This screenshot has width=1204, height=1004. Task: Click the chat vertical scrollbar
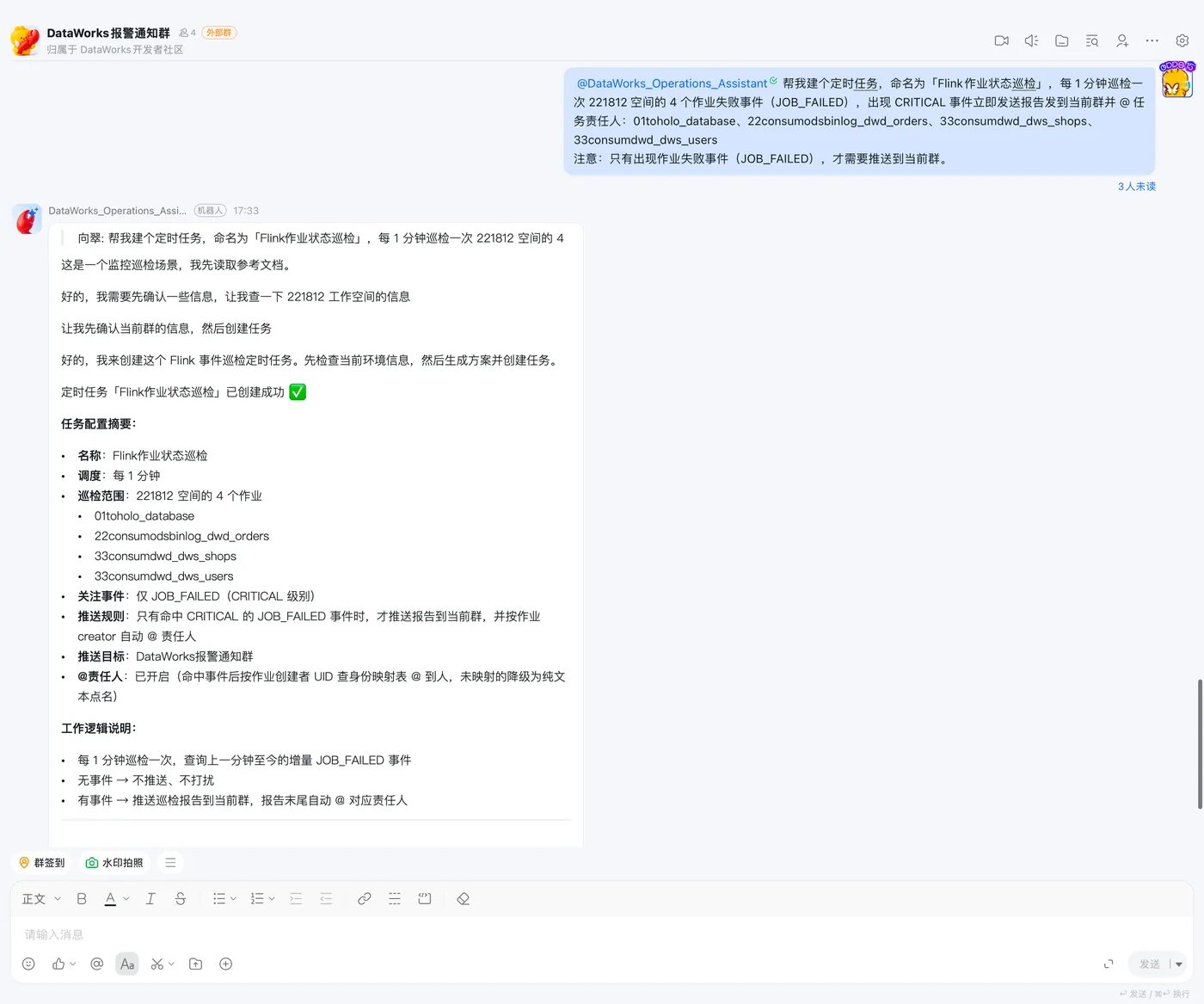click(x=1200, y=744)
